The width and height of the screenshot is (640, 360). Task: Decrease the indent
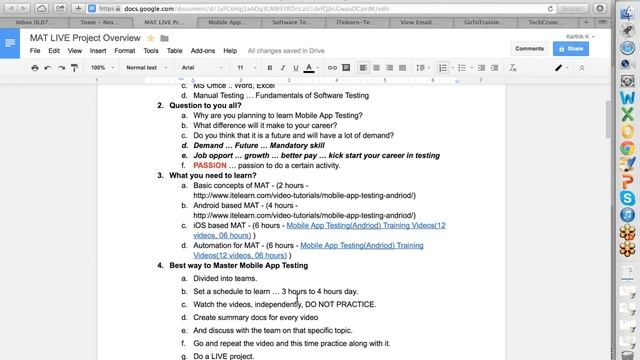click(x=481, y=68)
